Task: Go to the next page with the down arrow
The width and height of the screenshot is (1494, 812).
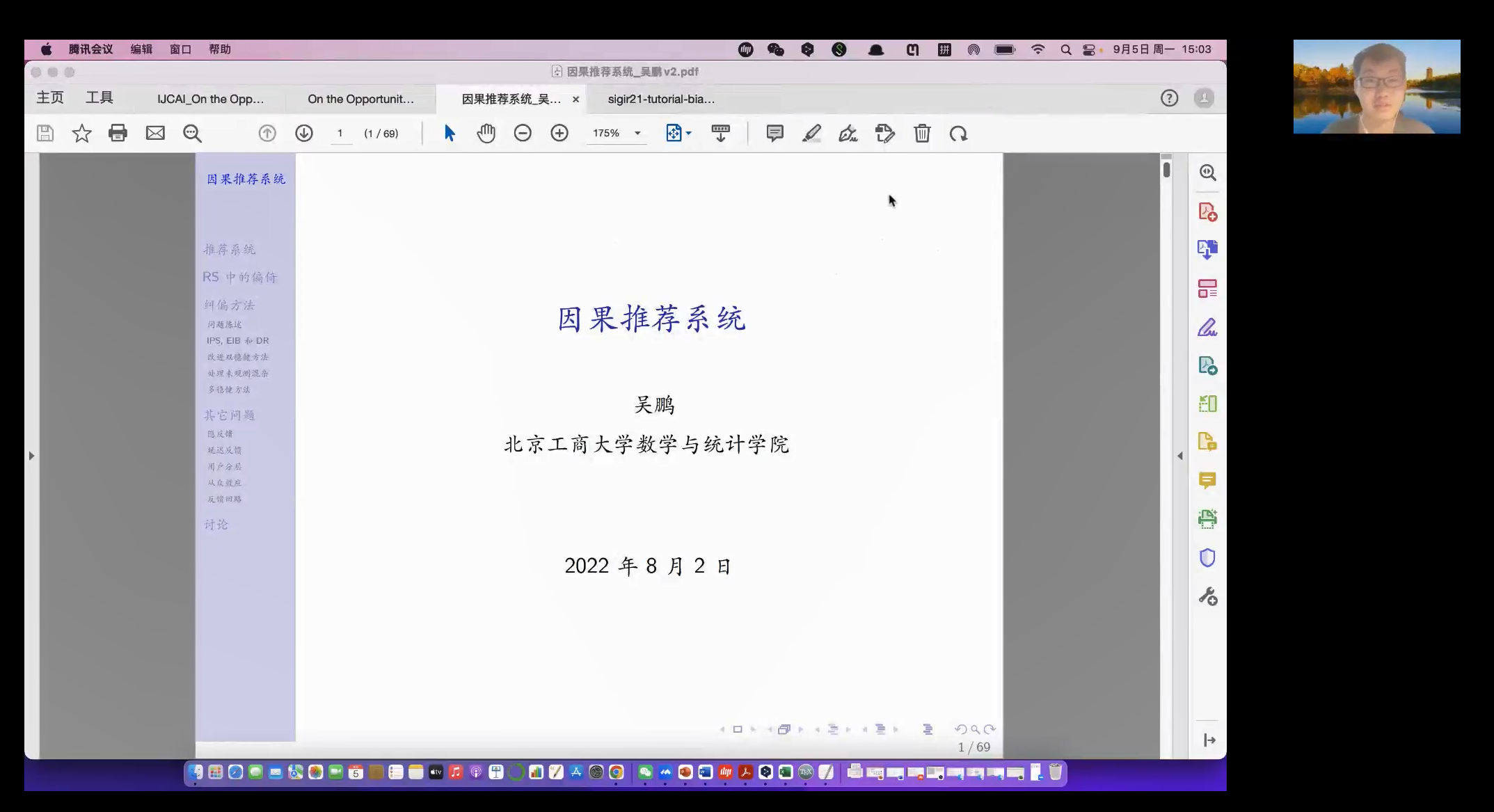Action: pos(304,133)
